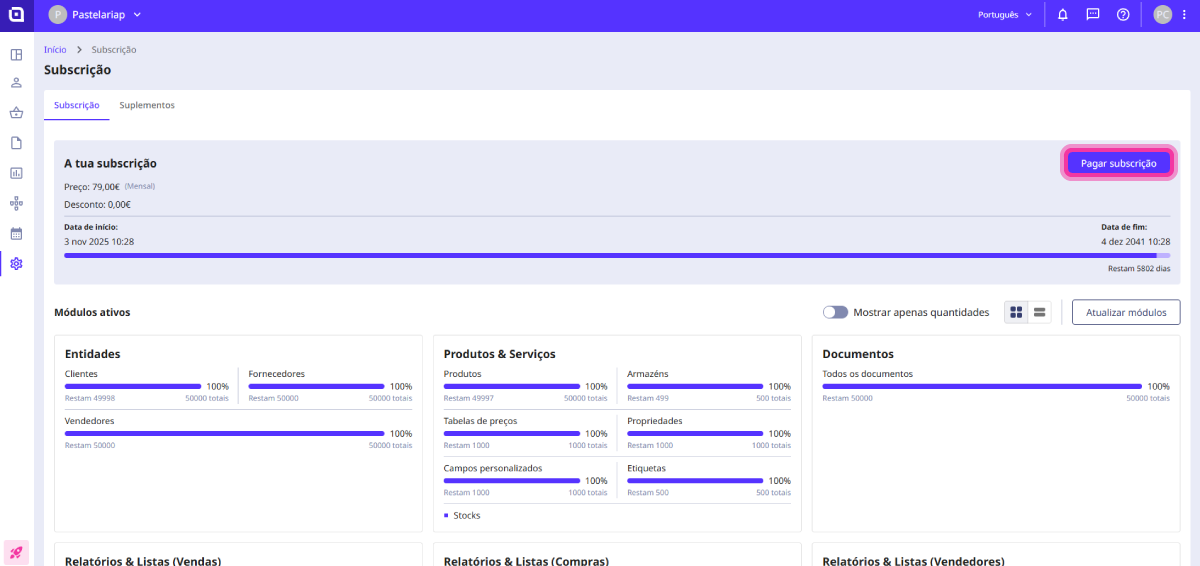Click the 'Pagar subscrição' button
1200x566 pixels.
pos(1118,163)
